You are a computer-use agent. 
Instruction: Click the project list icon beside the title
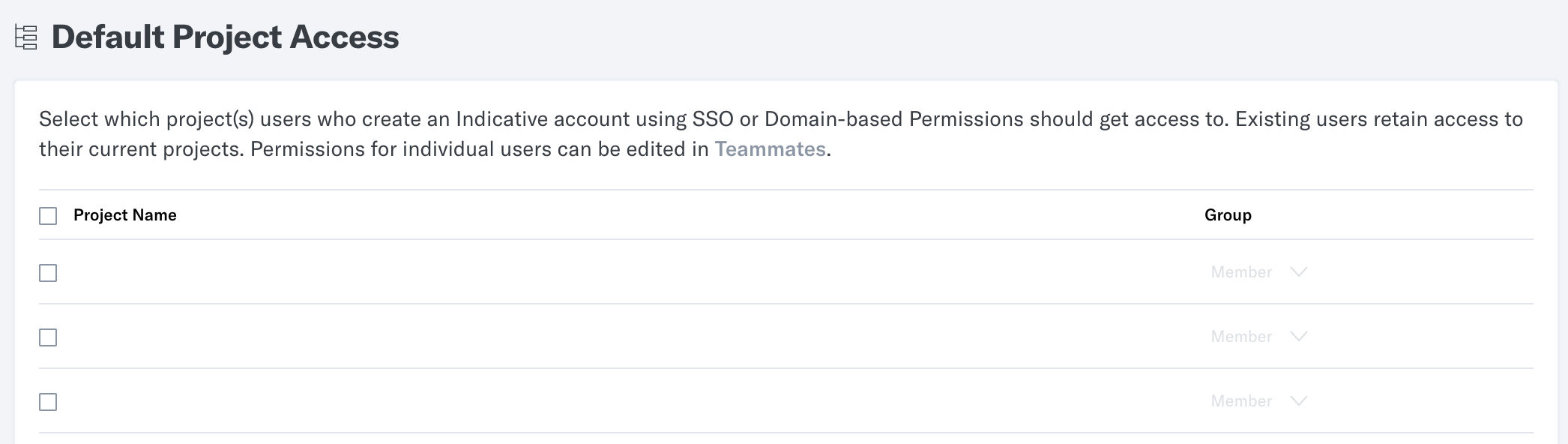(26, 37)
